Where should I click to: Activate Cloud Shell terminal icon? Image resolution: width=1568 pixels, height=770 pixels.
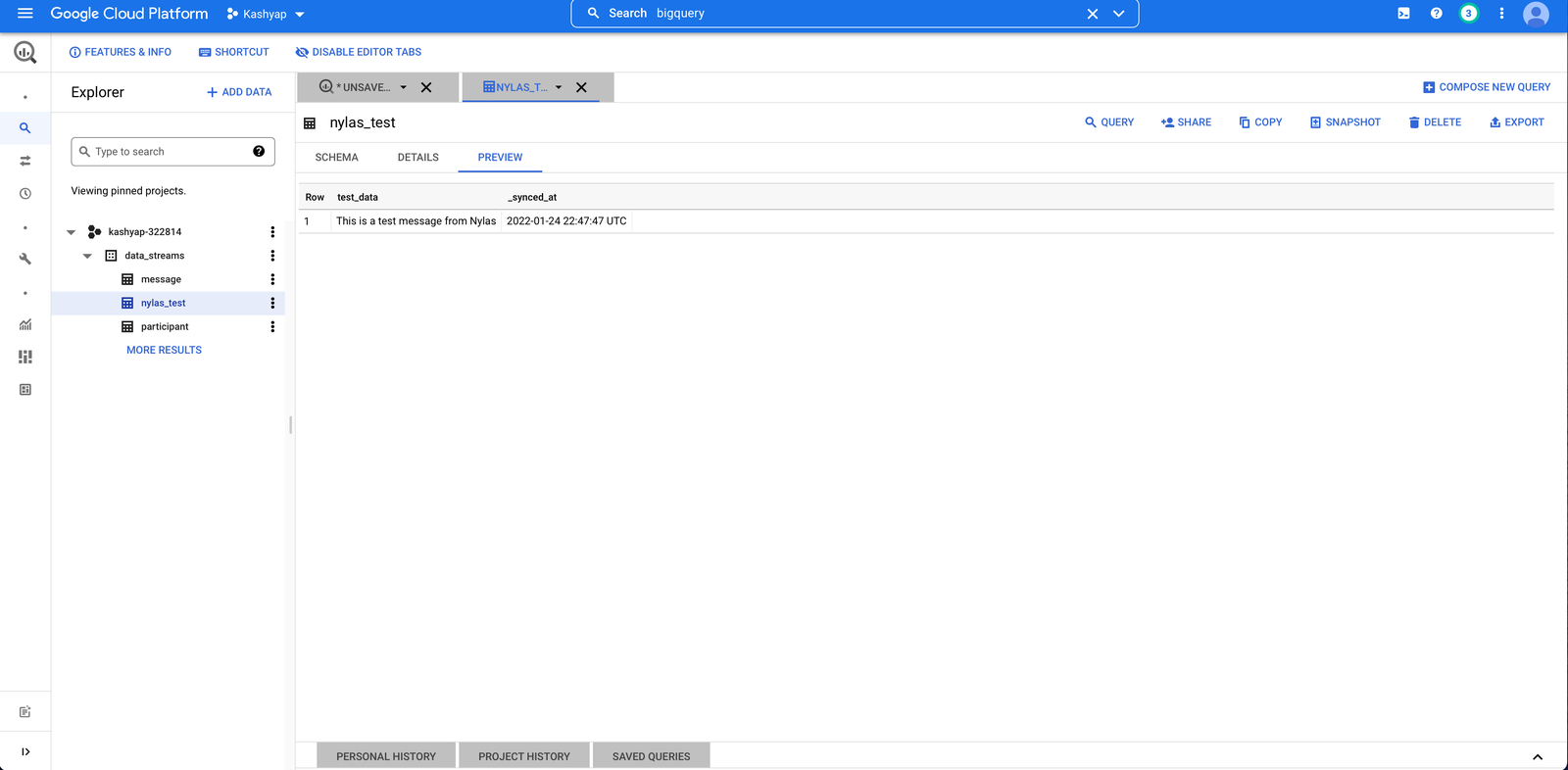(x=1403, y=14)
